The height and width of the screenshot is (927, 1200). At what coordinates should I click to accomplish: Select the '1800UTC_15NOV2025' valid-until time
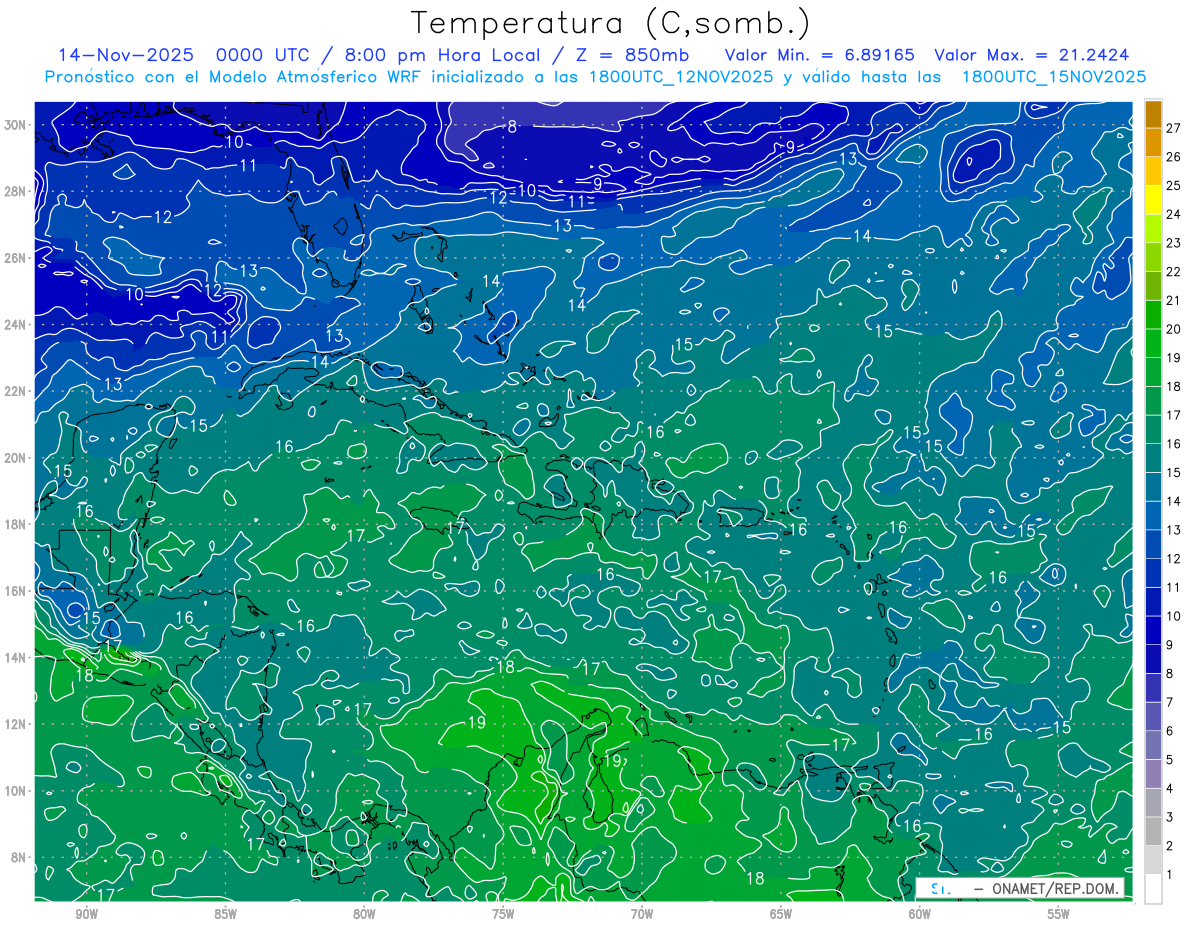[1054, 77]
